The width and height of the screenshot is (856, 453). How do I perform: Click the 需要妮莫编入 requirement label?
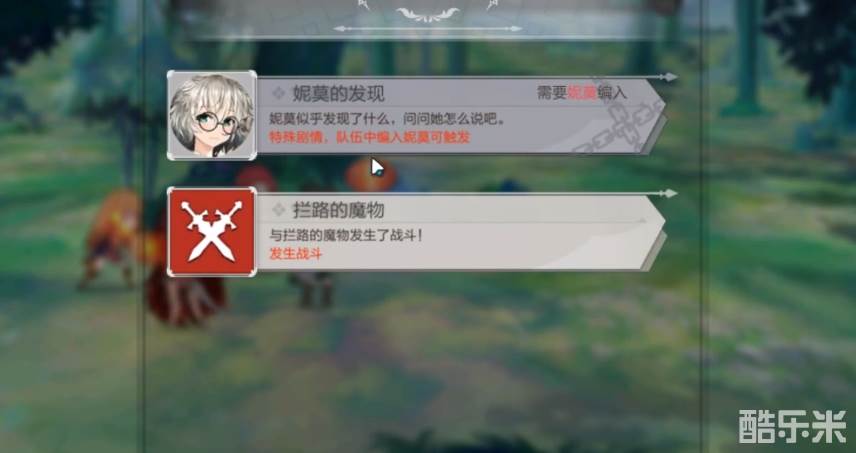tap(582, 92)
